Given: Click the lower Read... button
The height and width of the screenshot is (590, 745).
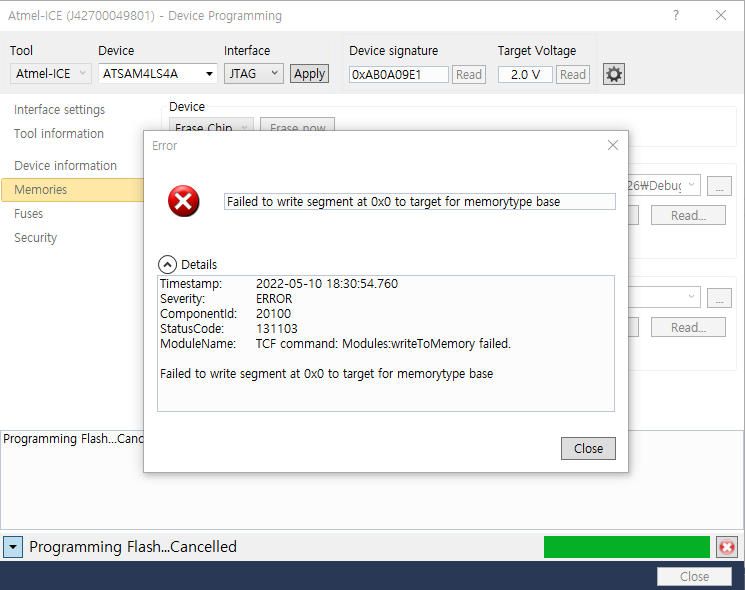Looking at the screenshot, I should (x=688, y=327).
